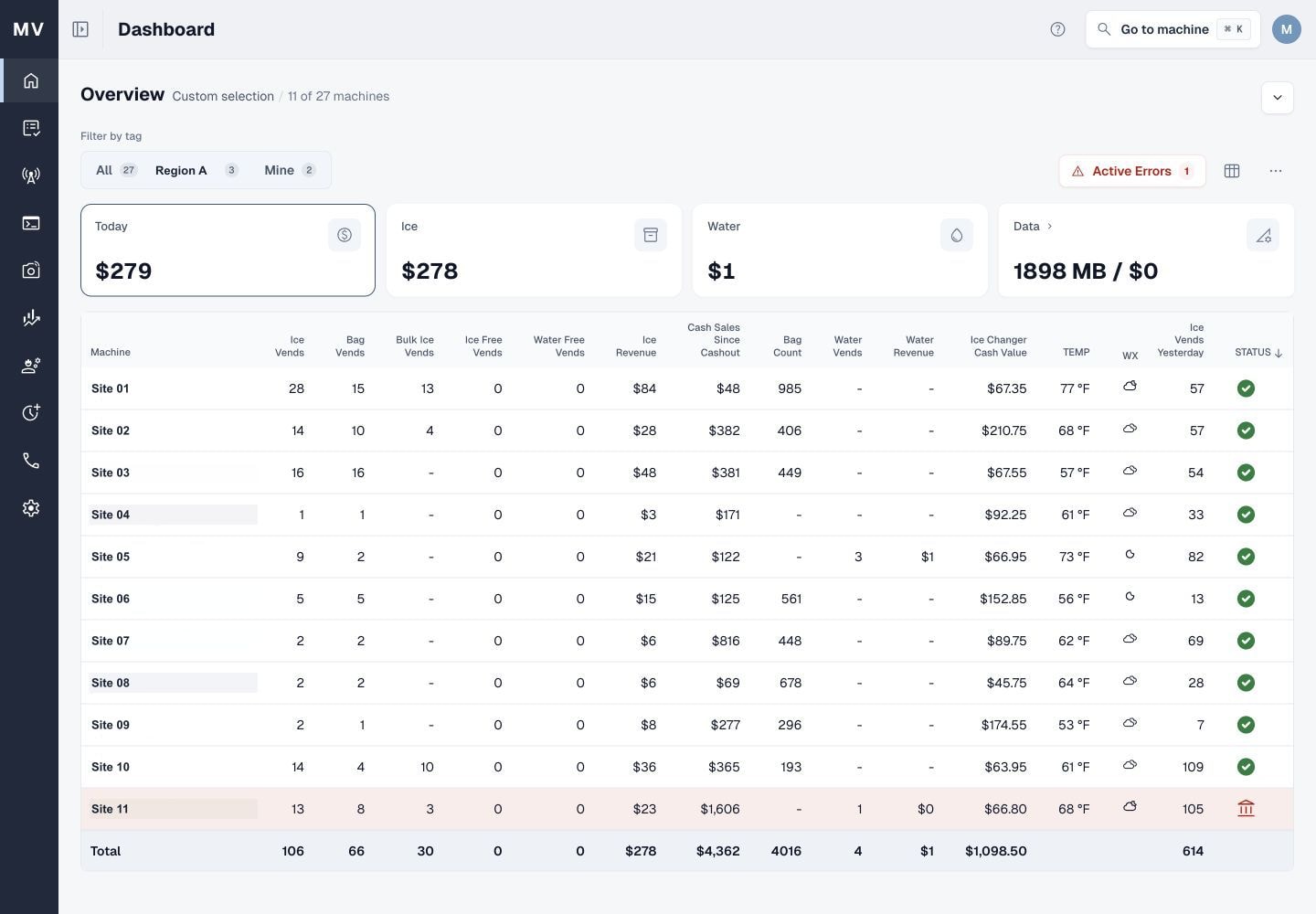Click the weather icon for Site 05
The width and height of the screenshot is (1316, 914).
pyautogui.click(x=1130, y=555)
